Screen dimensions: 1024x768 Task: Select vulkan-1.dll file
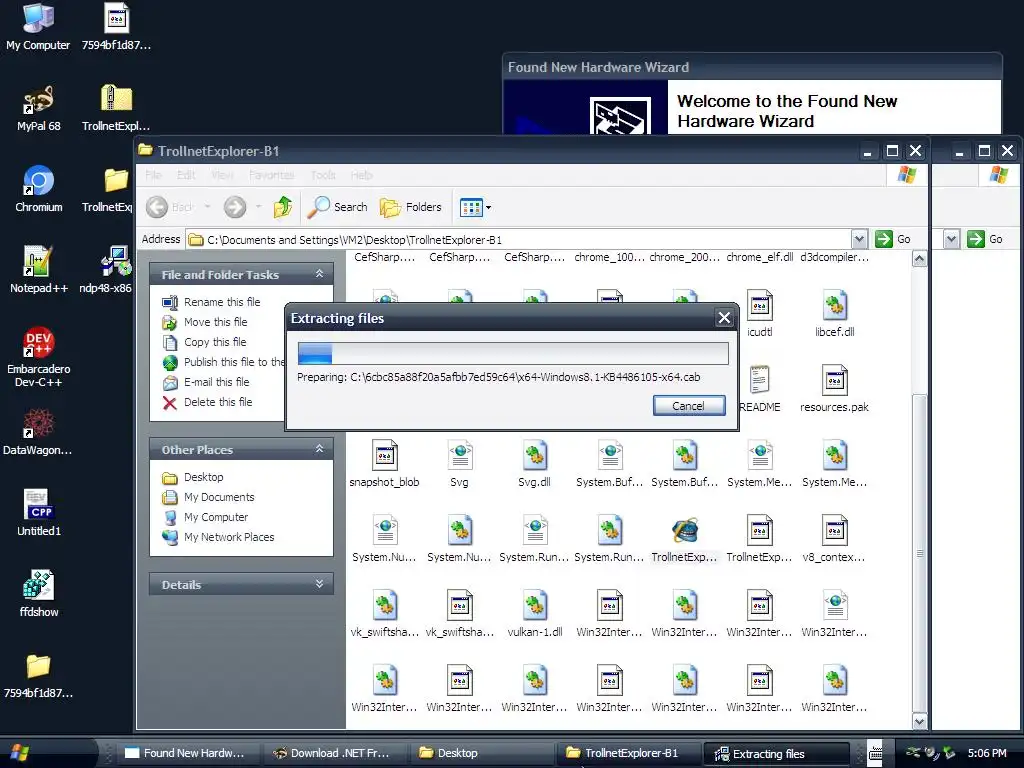click(x=534, y=614)
